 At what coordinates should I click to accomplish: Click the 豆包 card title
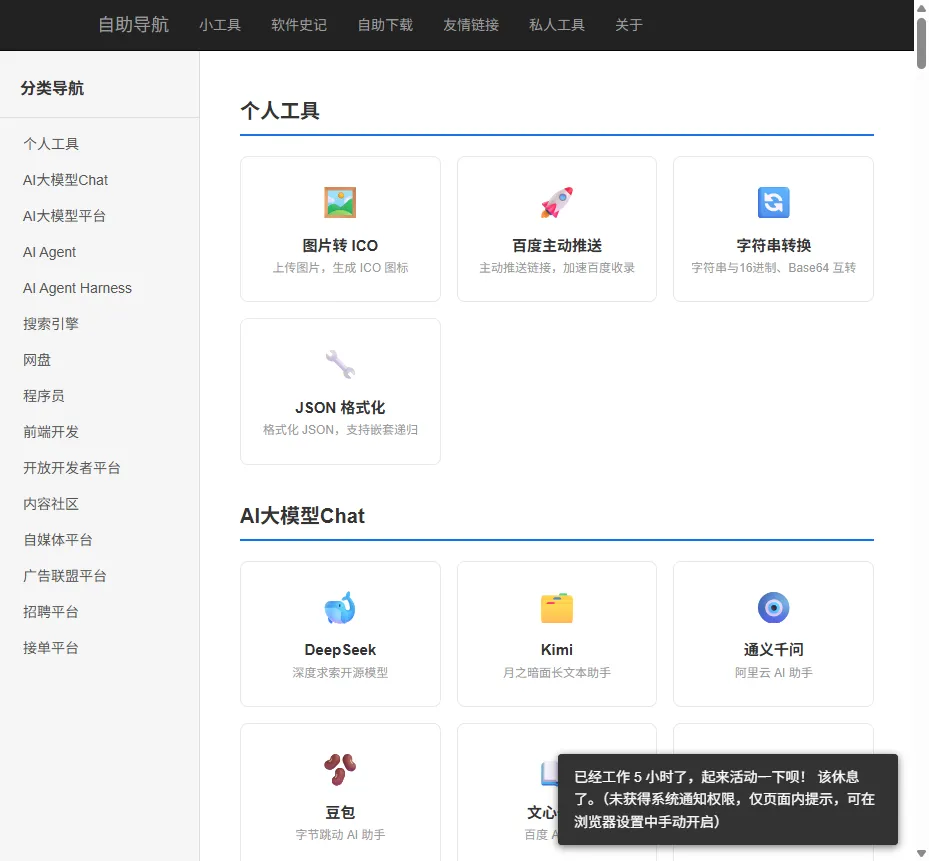click(340, 812)
